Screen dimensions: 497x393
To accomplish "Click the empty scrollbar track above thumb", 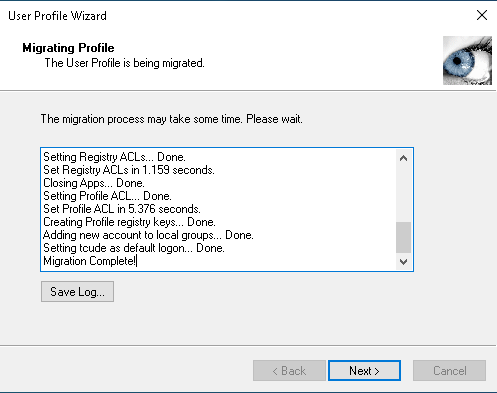I will point(403,194).
